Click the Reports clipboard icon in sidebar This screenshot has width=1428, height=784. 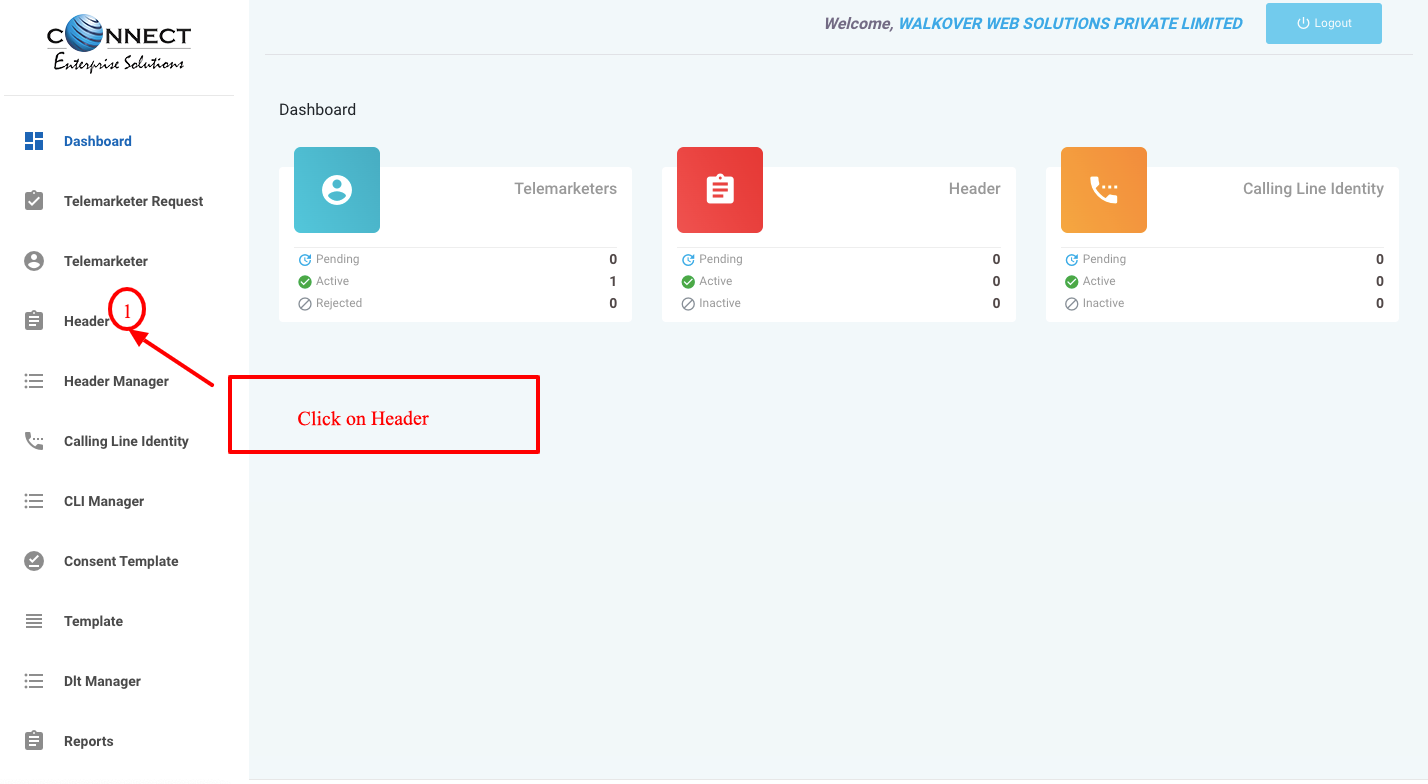(x=34, y=741)
